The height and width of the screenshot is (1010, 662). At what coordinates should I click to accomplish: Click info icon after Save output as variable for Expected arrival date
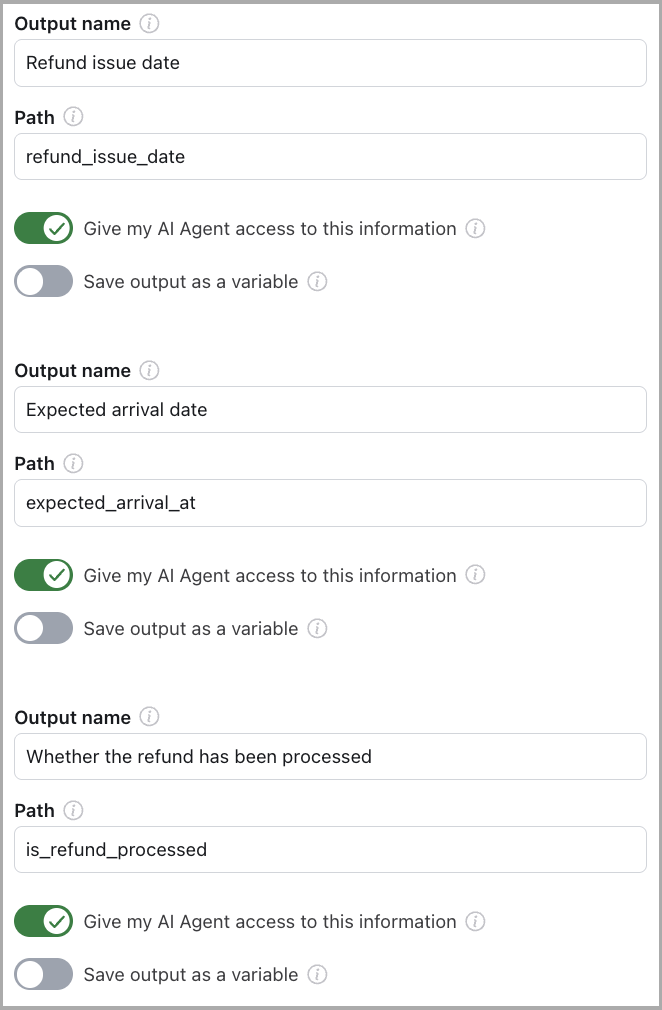pyautogui.click(x=317, y=629)
